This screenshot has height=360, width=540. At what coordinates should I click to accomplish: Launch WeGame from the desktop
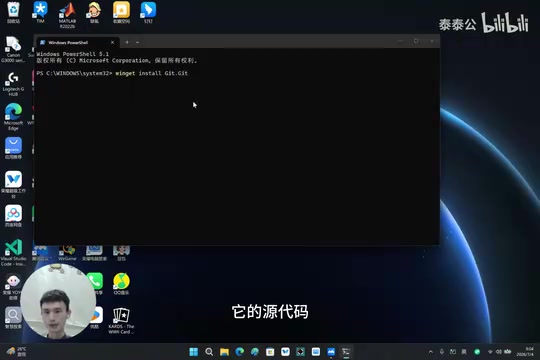(67, 253)
